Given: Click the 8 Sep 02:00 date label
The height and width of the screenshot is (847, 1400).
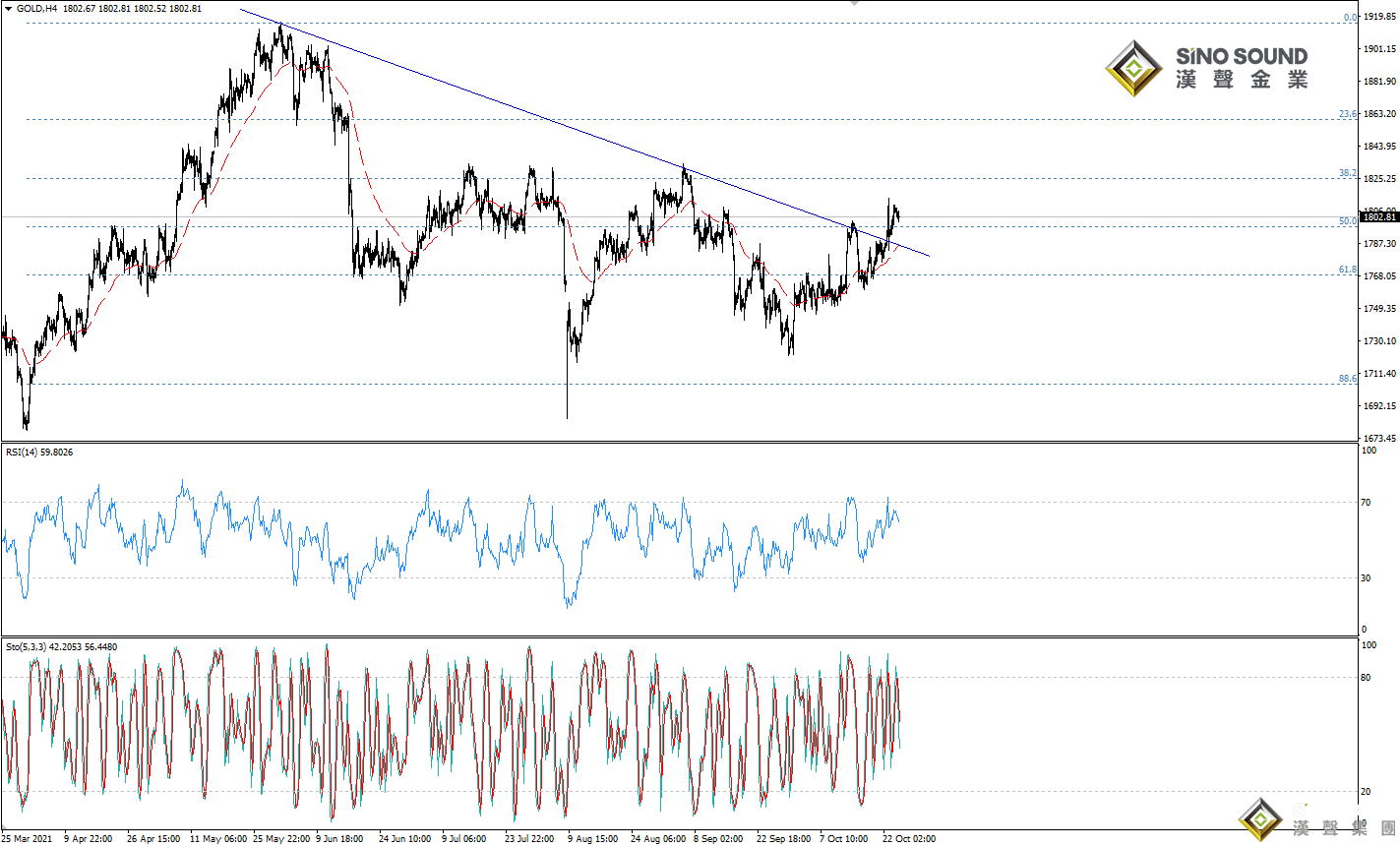Looking at the screenshot, I should tap(718, 839).
